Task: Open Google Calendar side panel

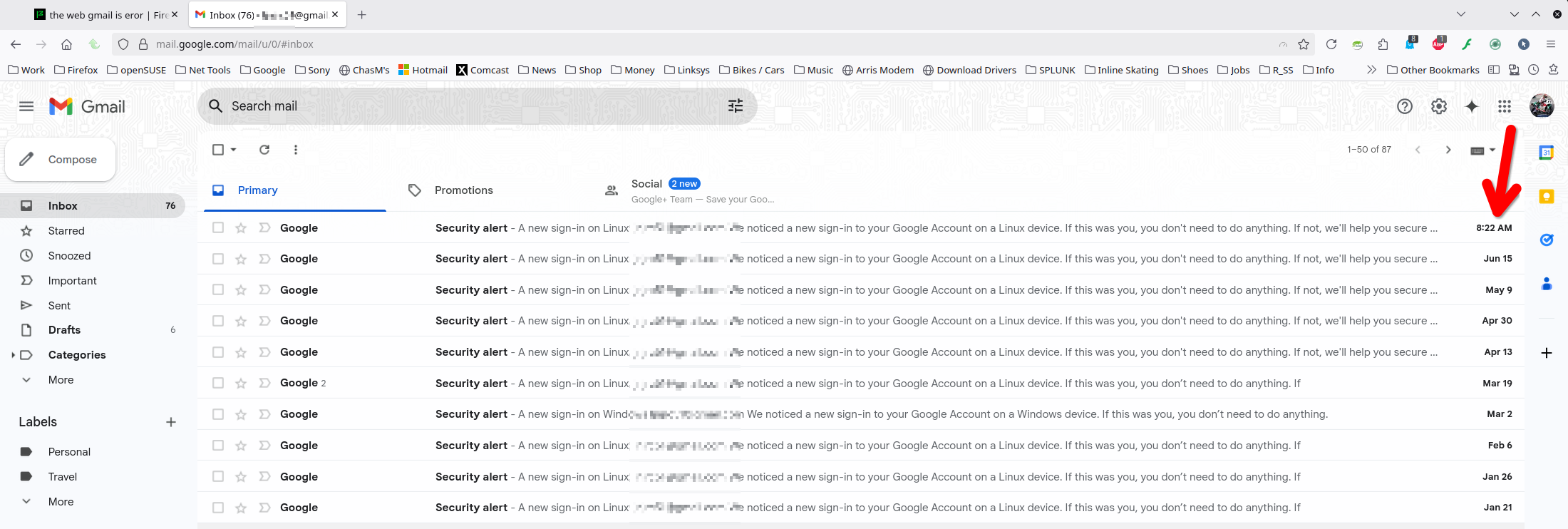Action: [x=1547, y=153]
